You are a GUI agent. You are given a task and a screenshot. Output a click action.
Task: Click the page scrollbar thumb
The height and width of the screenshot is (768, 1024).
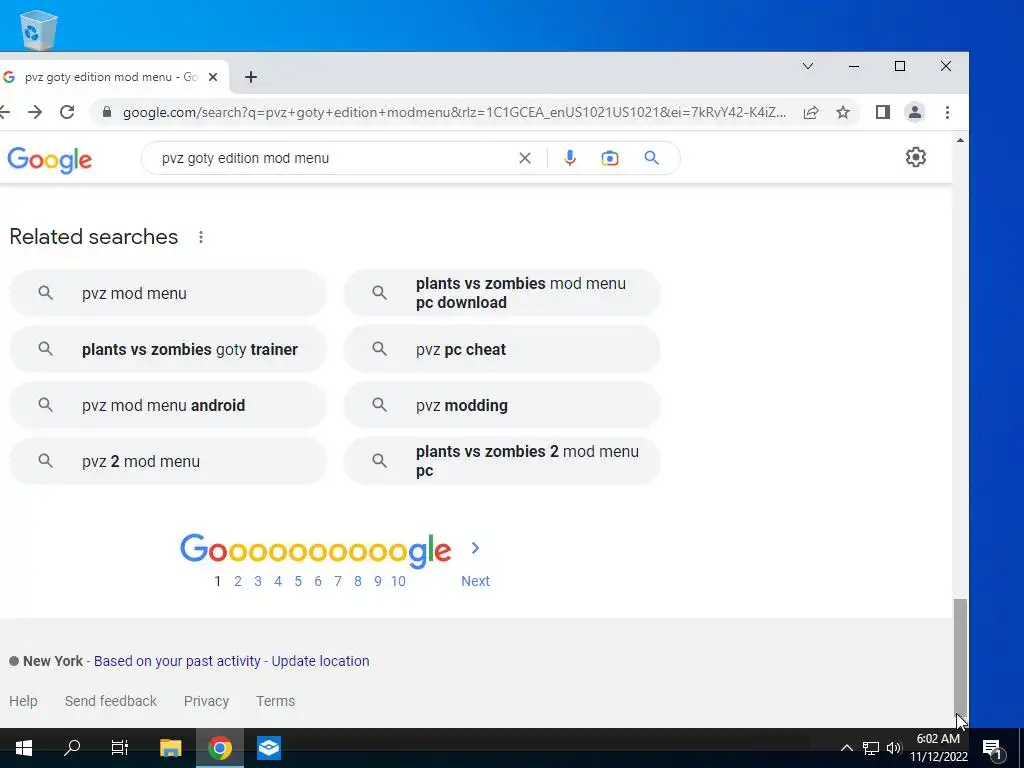pyautogui.click(x=960, y=656)
